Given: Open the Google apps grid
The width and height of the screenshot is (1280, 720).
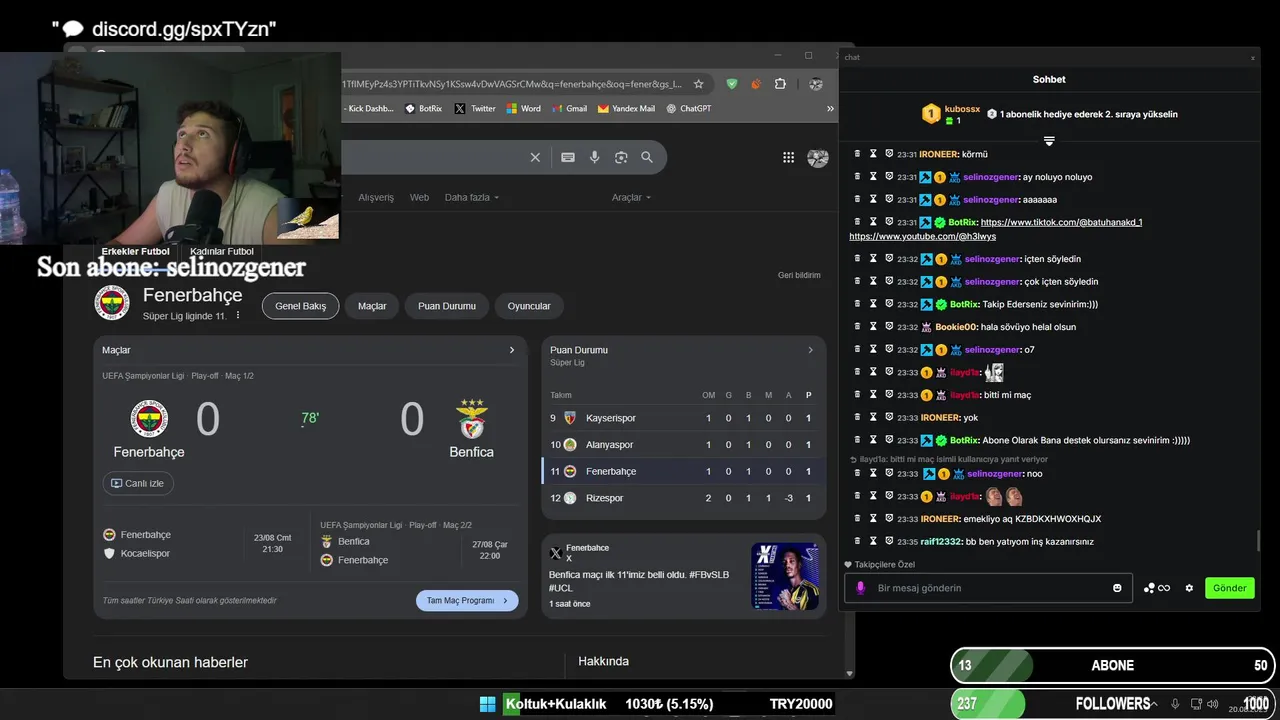Looking at the screenshot, I should click(x=788, y=157).
